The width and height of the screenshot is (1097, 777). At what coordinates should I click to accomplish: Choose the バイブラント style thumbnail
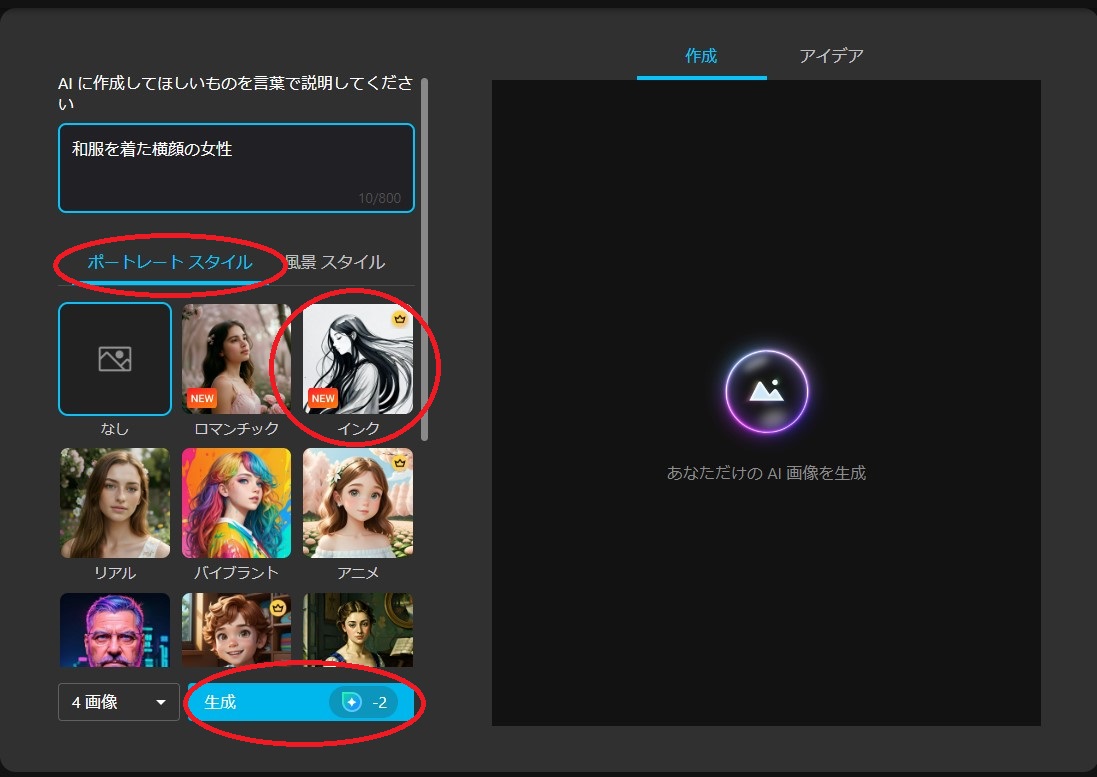point(236,503)
